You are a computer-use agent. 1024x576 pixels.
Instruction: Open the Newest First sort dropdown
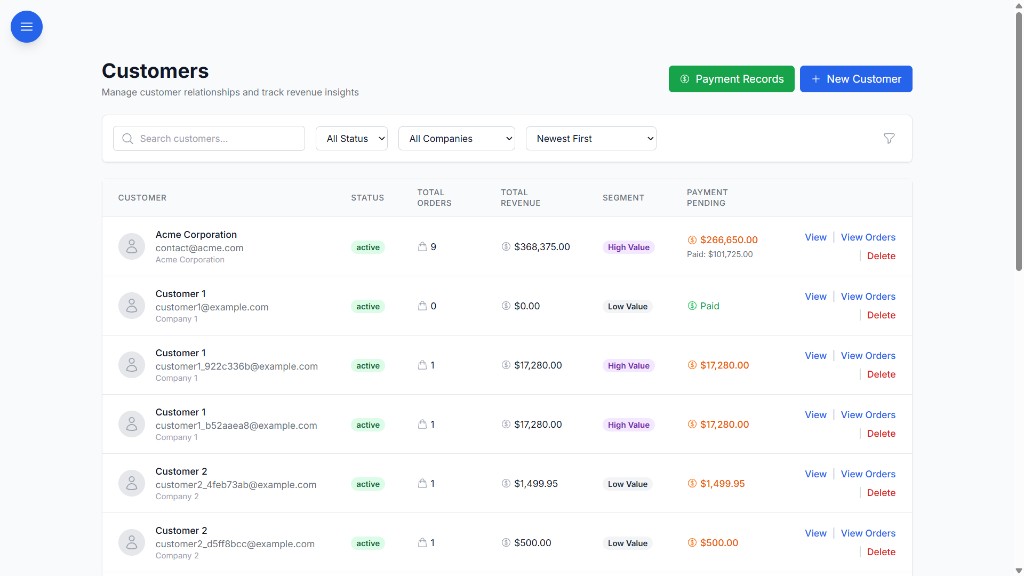591,138
